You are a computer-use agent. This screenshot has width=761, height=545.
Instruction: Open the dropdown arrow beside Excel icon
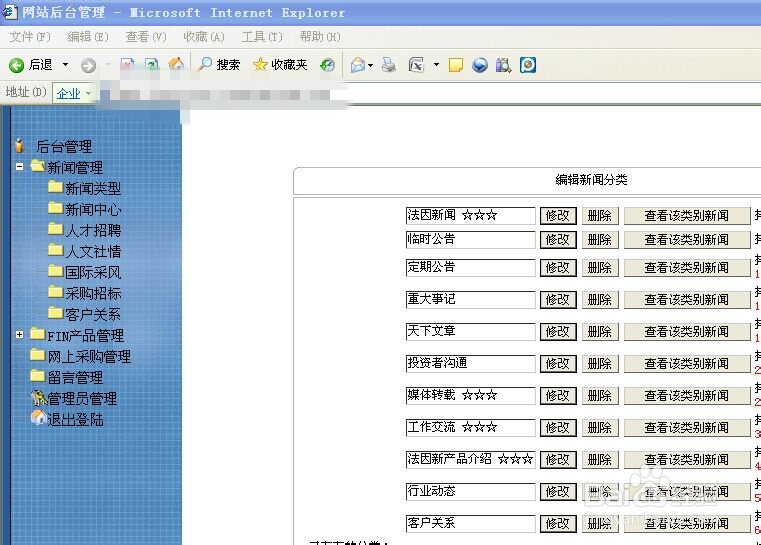pyautogui.click(x=436, y=65)
